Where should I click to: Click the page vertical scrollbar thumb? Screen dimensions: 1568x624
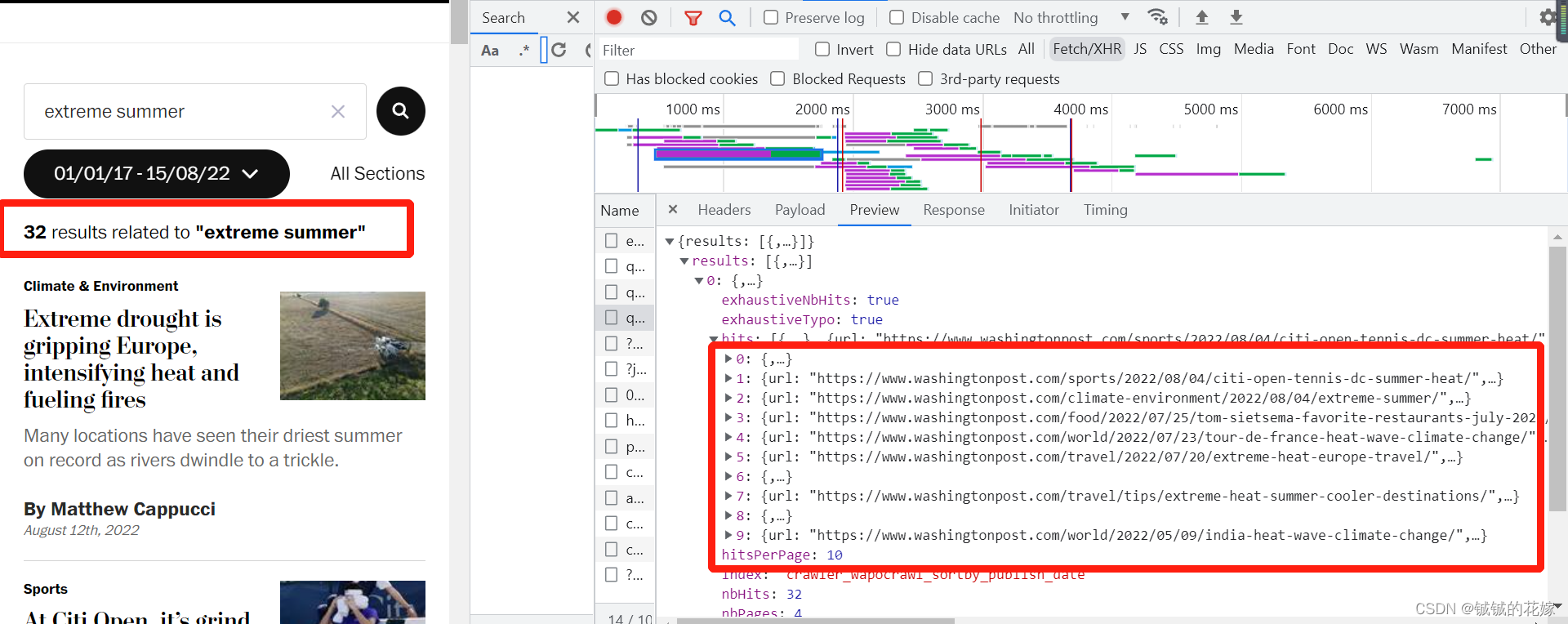click(460, 22)
